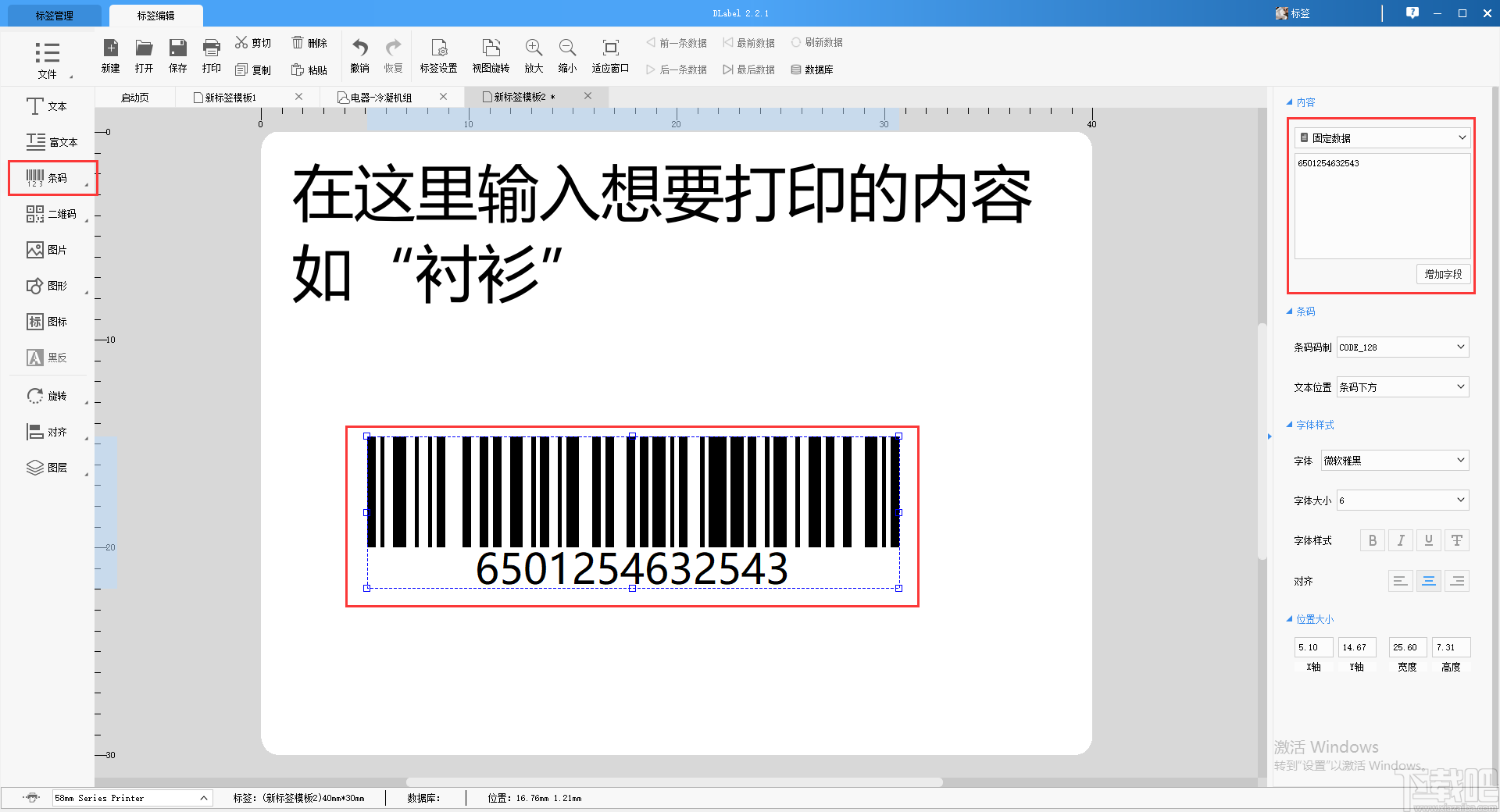Open the 文本位置 position dropdown

tap(1402, 386)
